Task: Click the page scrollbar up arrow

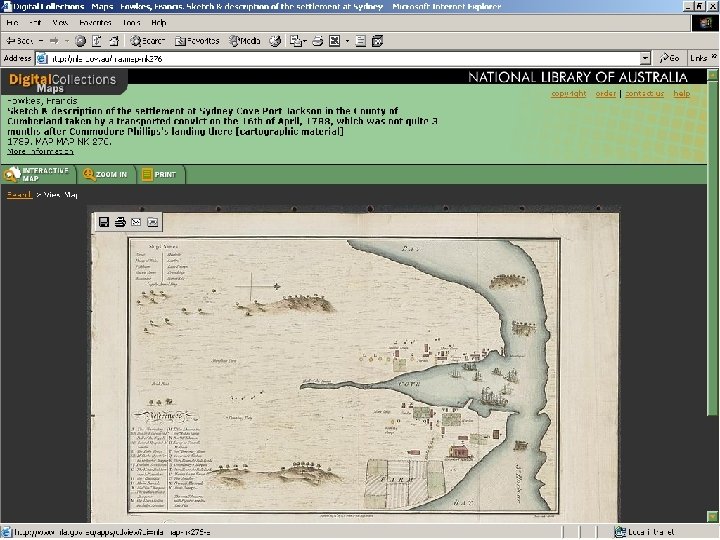Action: 713,74
